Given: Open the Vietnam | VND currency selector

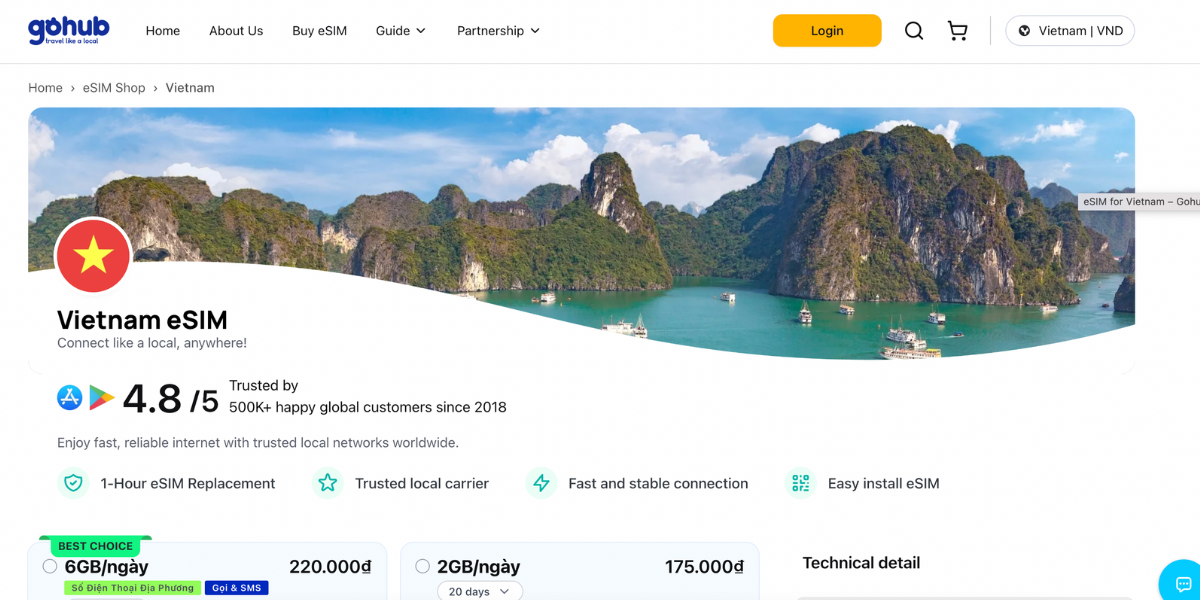Looking at the screenshot, I should click(x=1070, y=30).
